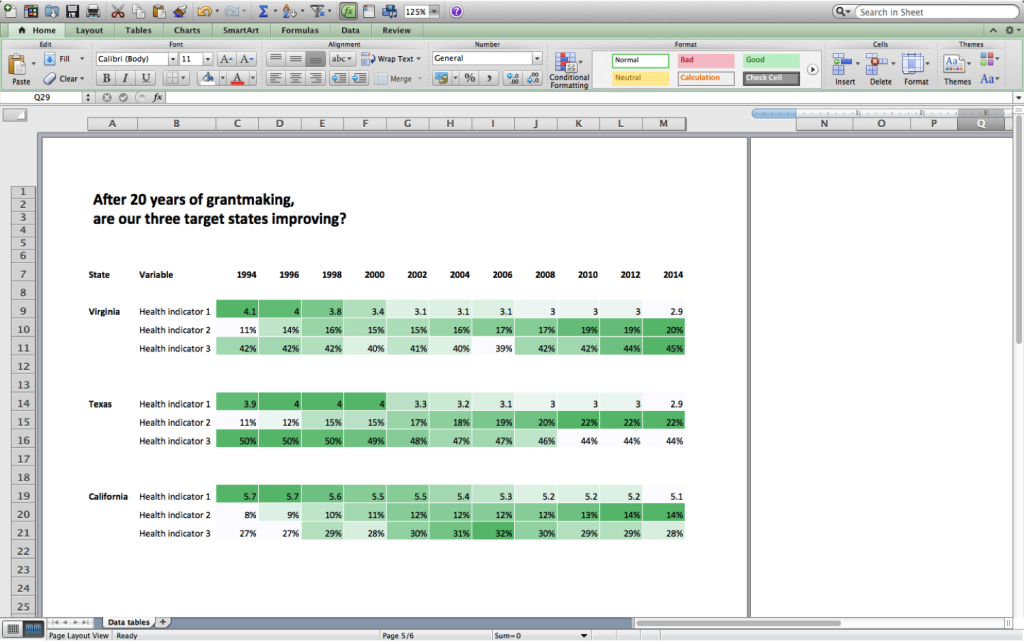1024x641 pixels.
Task: Copy the selection icon
Action: point(138,11)
